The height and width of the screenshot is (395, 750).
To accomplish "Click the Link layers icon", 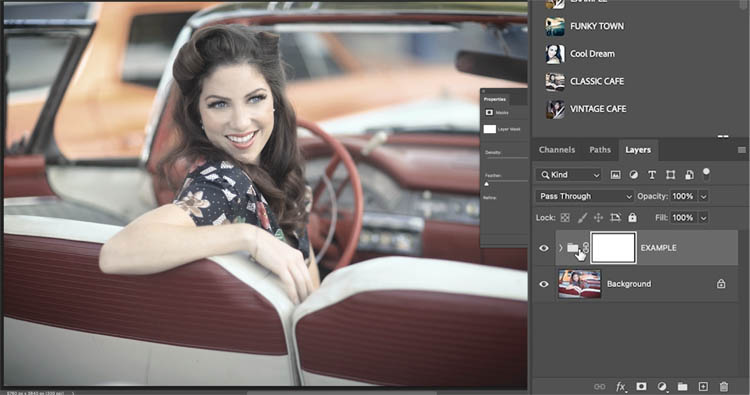I will click(x=599, y=386).
